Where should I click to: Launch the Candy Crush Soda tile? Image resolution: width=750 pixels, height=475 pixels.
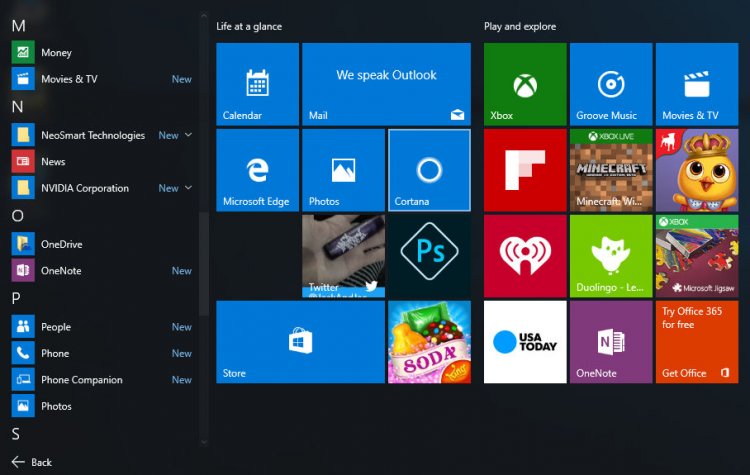click(430, 342)
